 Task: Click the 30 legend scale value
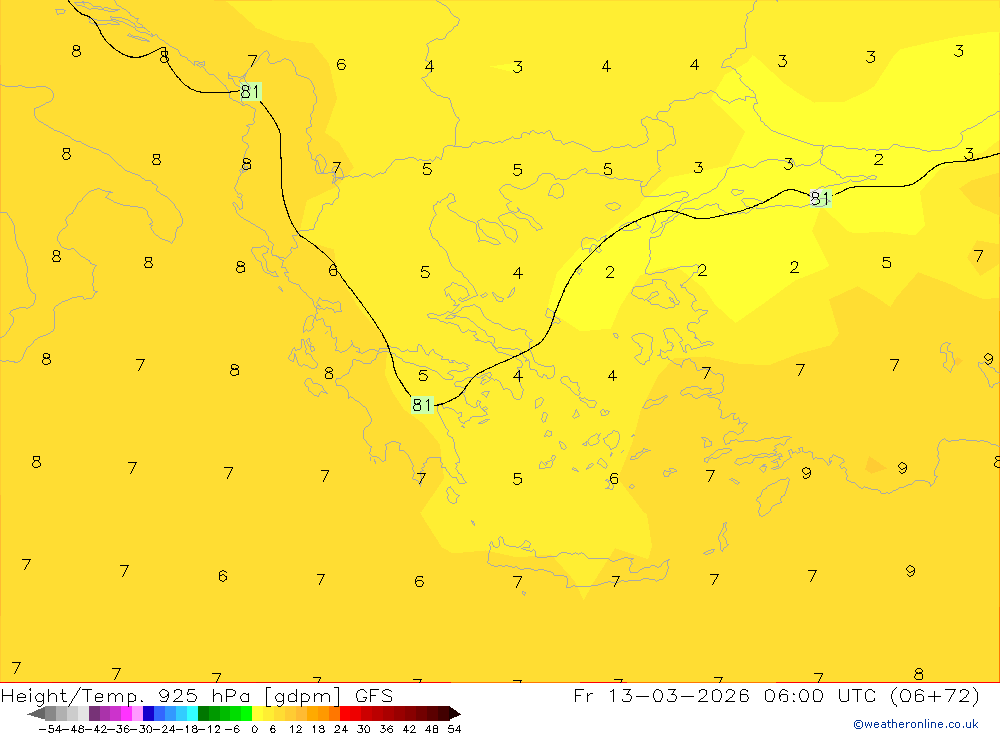(364, 729)
